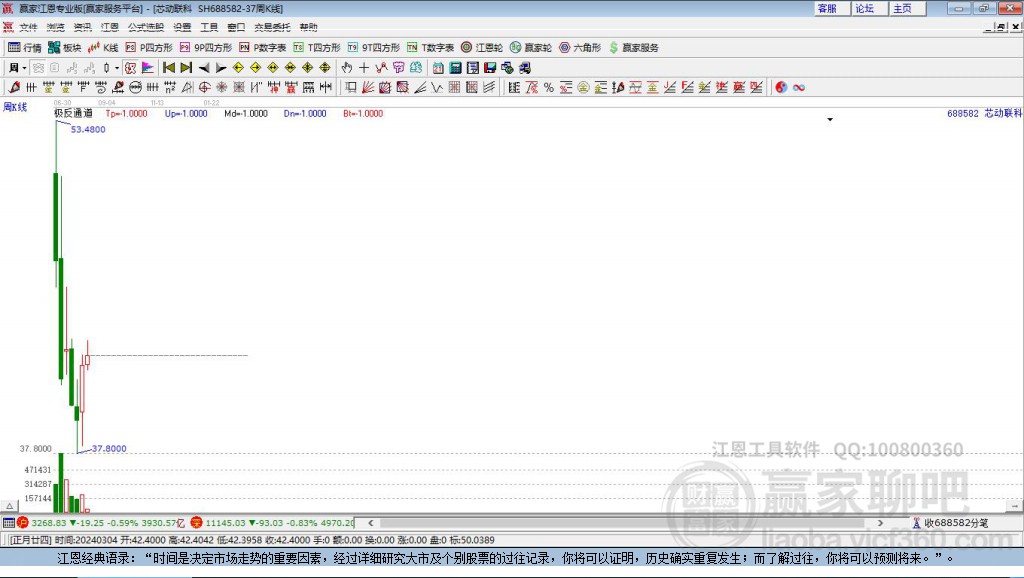Click the 周K线 label
1024x578 pixels.
(x=16, y=107)
